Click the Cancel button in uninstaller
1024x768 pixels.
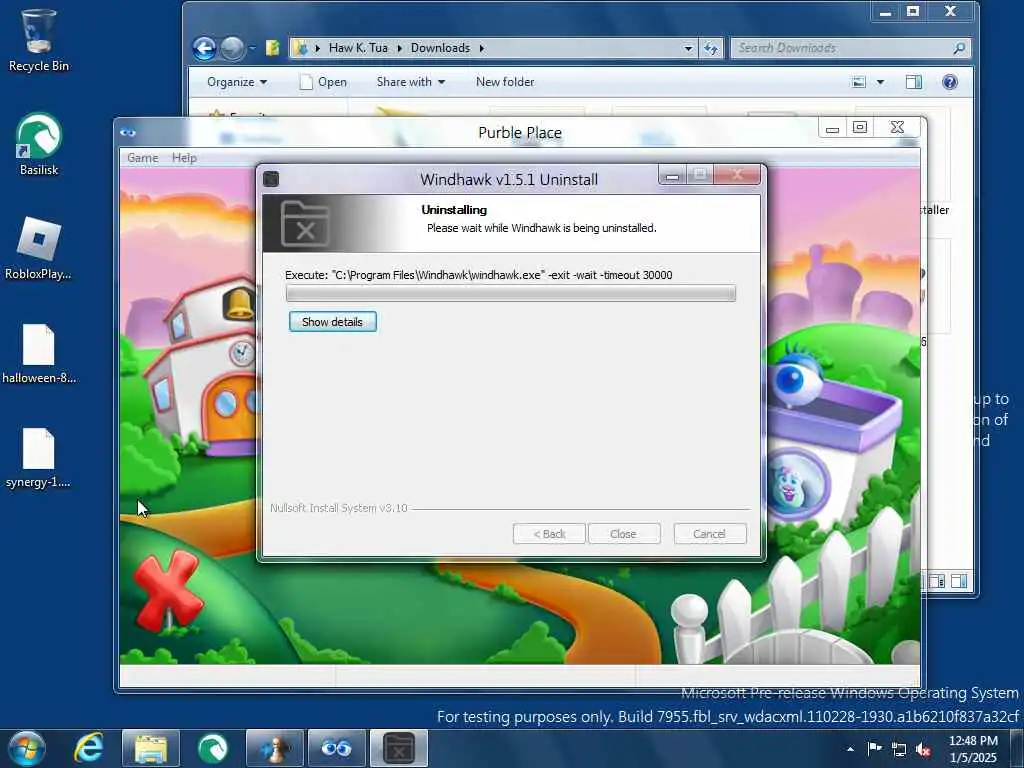pyautogui.click(x=709, y=534)
